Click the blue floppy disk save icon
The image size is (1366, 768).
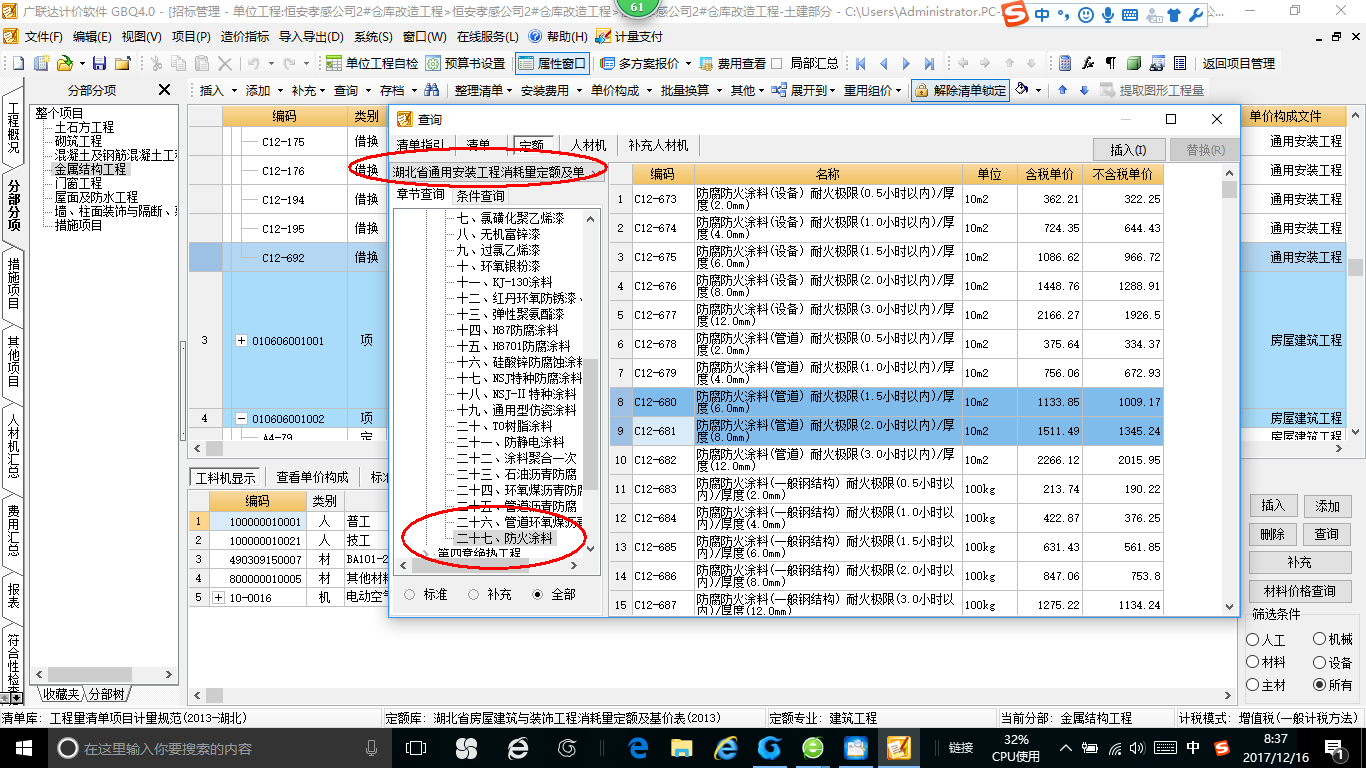pos(100,63)
